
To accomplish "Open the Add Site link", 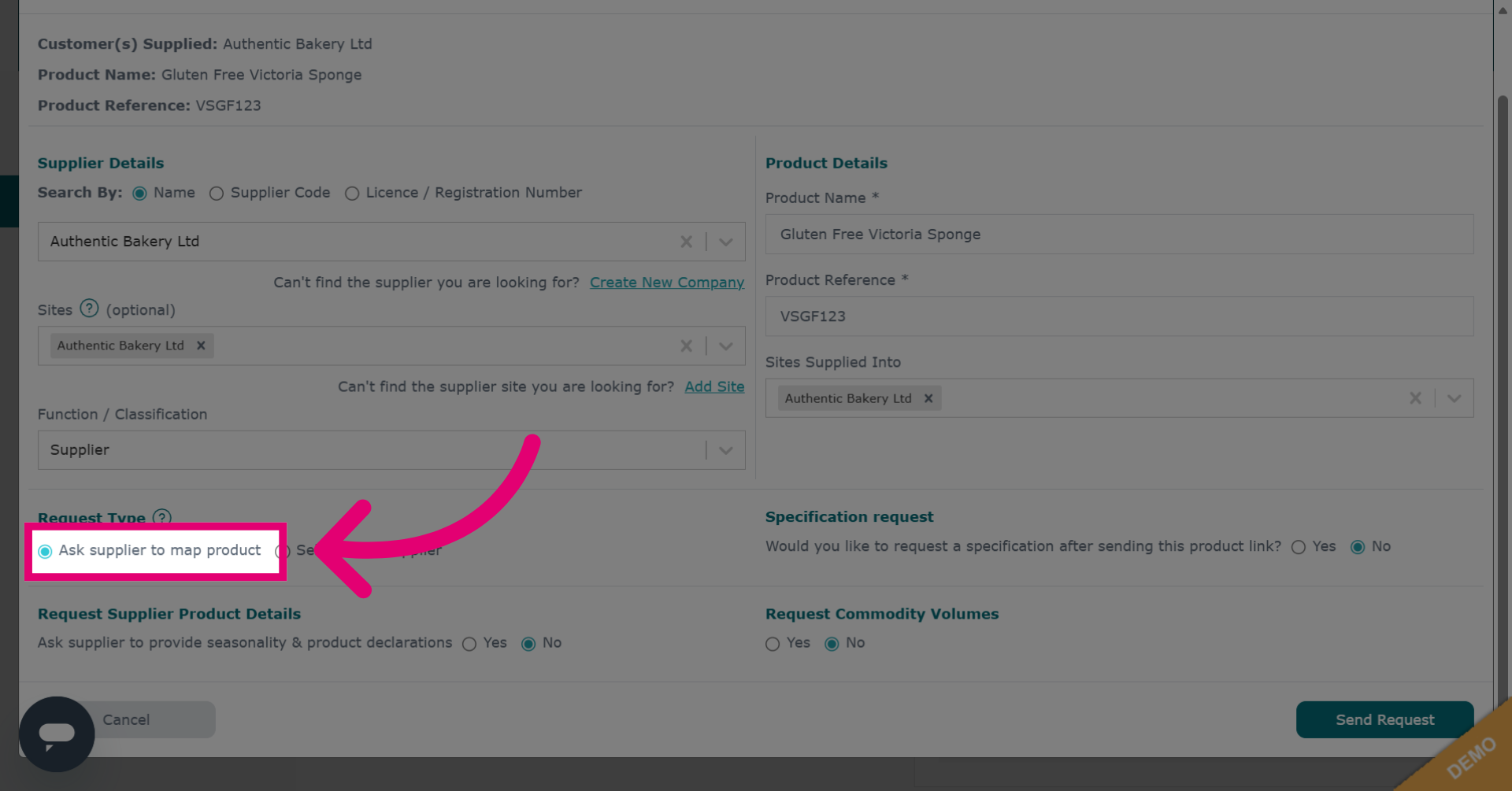I will tap(714, 386).
